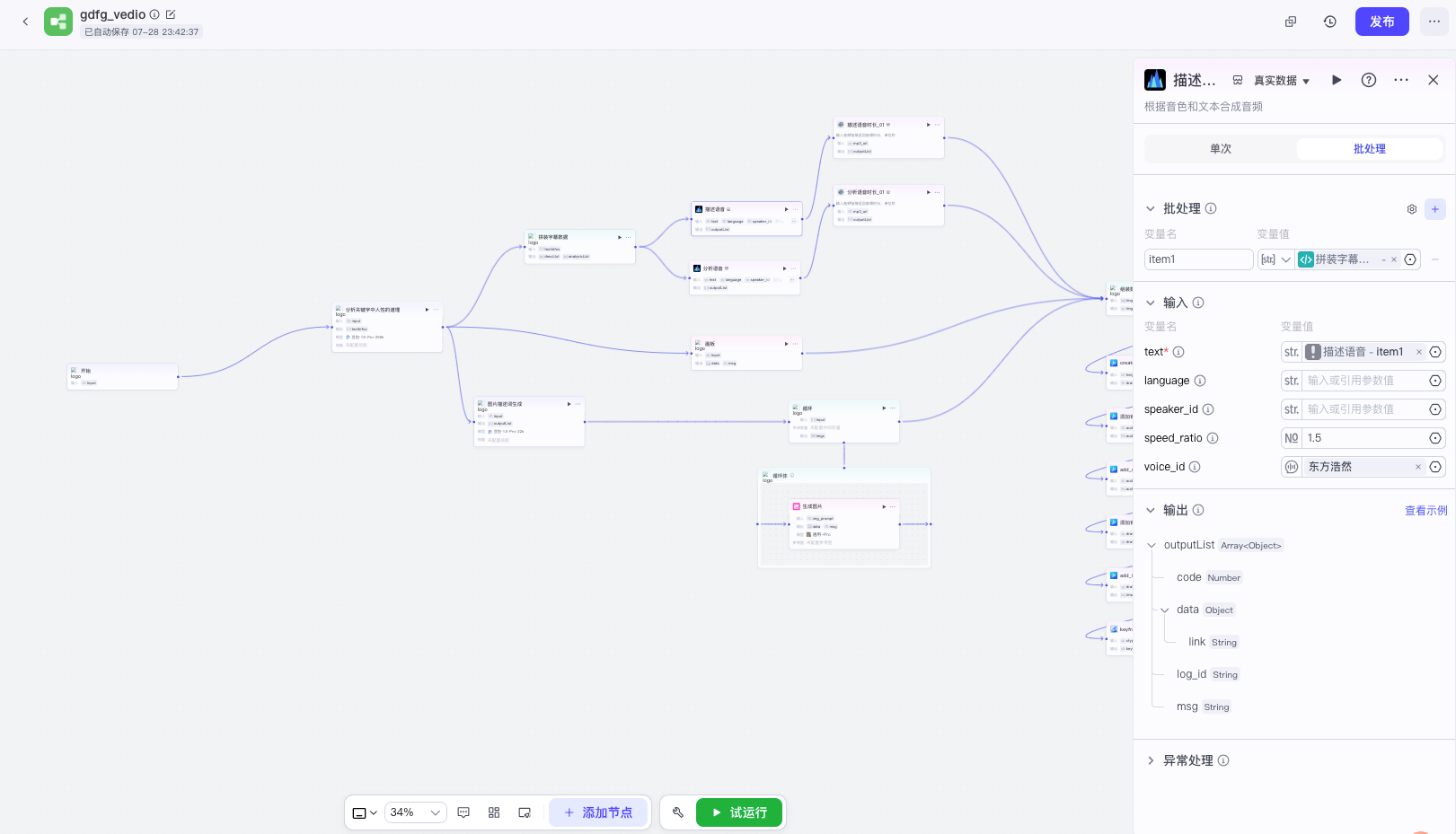Open the 34% zoom dropdown
1456x834 pixels.
(416, 812)
